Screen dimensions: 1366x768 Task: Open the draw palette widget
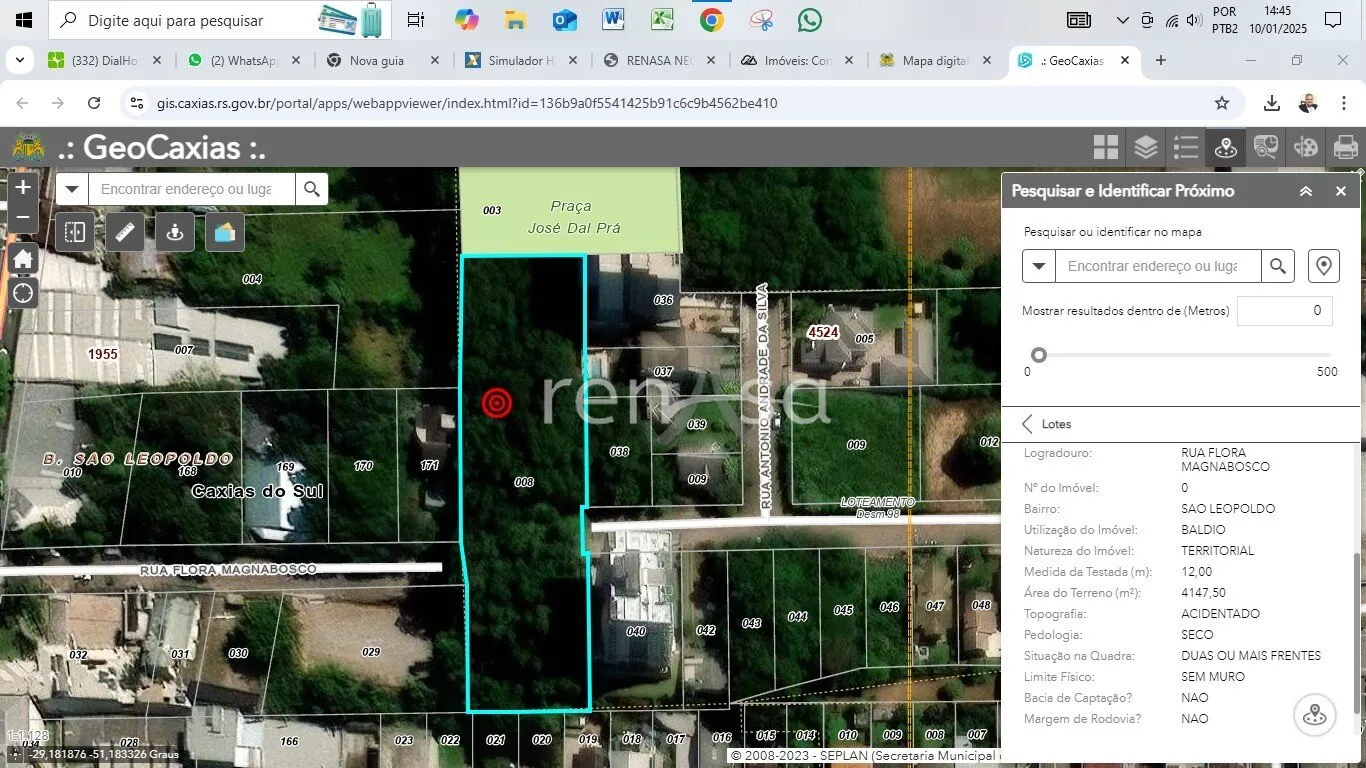point(1306,148)
